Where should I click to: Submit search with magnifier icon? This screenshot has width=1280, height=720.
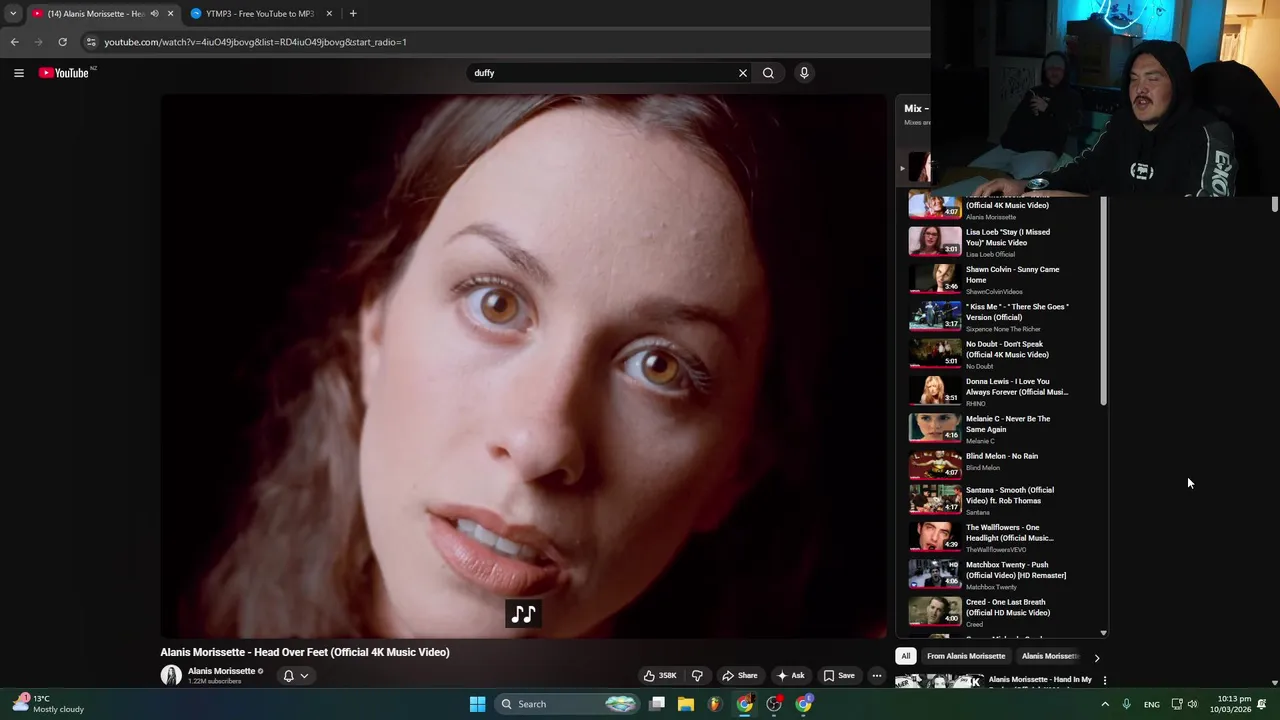point(768,73)
